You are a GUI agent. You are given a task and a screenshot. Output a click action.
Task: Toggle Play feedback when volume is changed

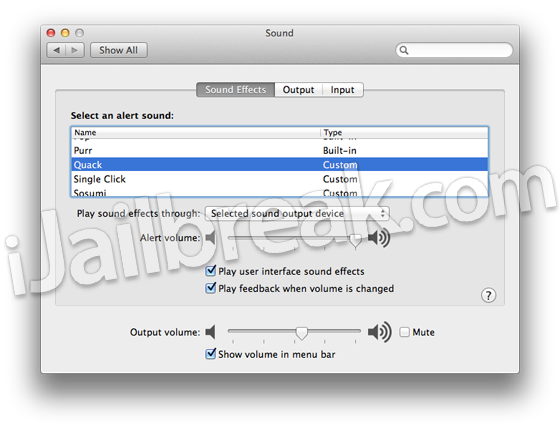[x=211, y=288]
